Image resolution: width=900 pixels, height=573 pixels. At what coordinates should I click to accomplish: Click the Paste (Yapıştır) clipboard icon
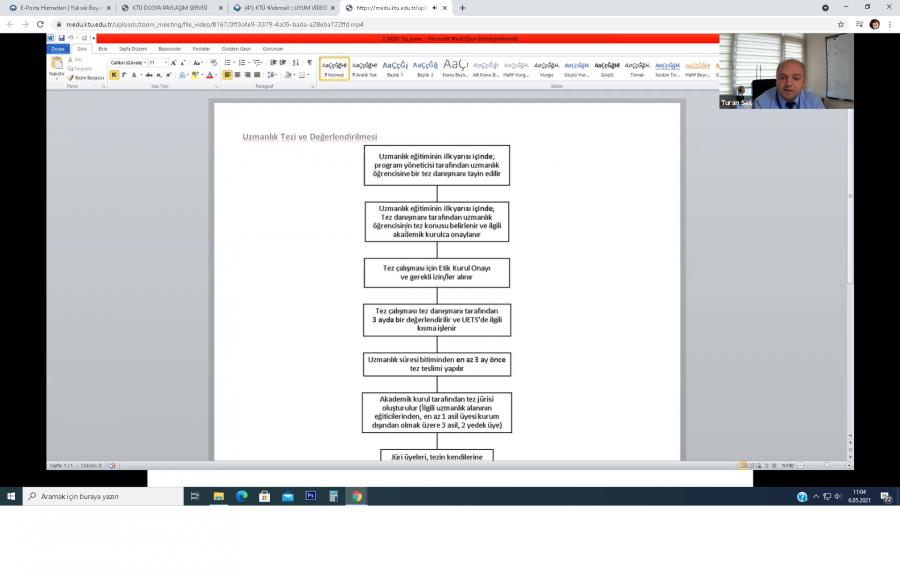click(x=56, y=66)
